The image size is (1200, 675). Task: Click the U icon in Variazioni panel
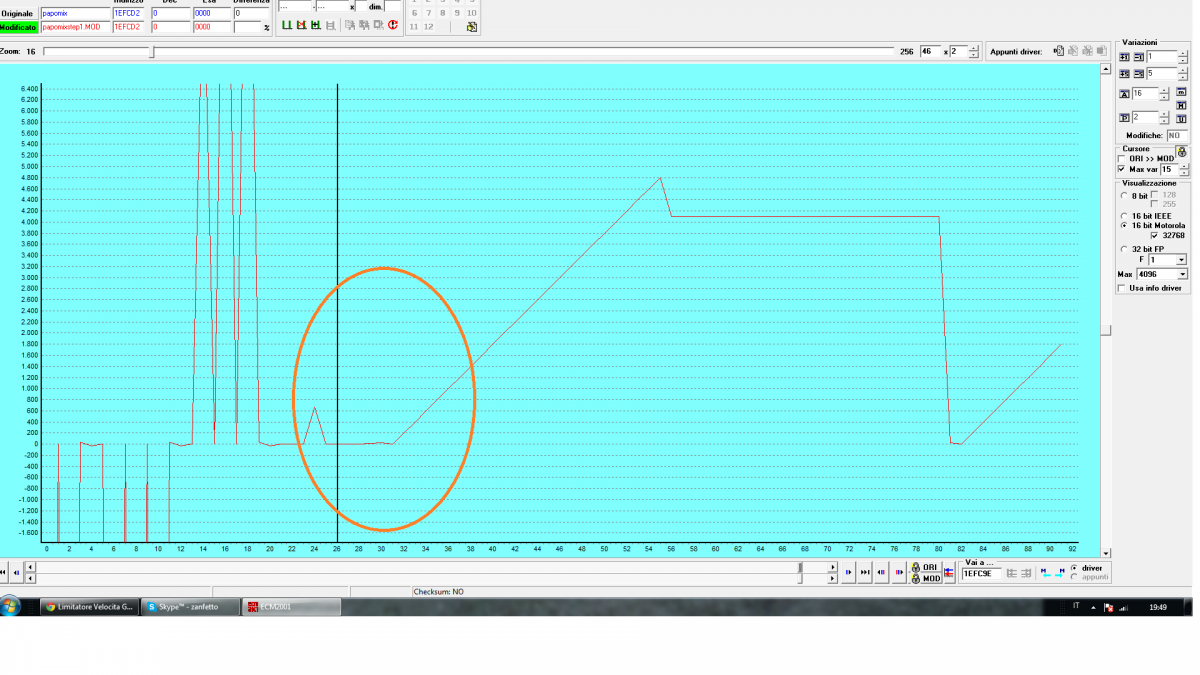click(x=1181, y=119)
